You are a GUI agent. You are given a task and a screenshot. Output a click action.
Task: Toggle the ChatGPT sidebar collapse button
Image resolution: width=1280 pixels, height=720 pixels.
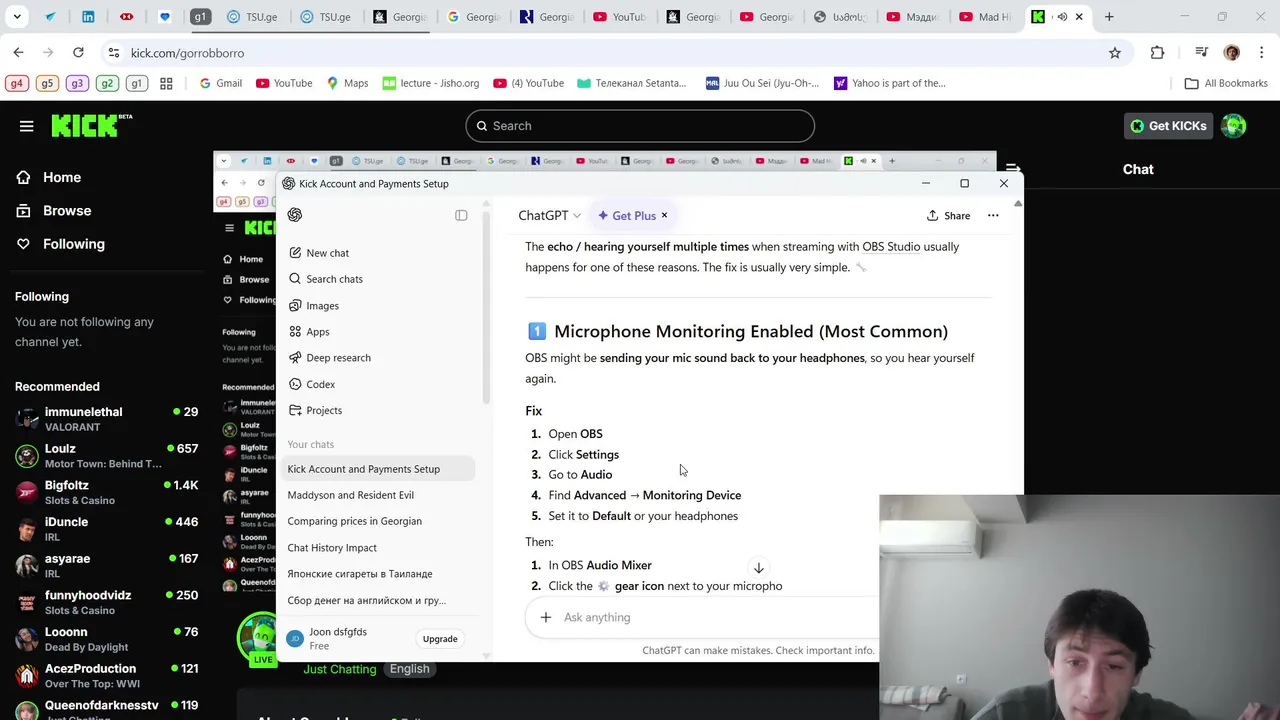click(461, 215)
